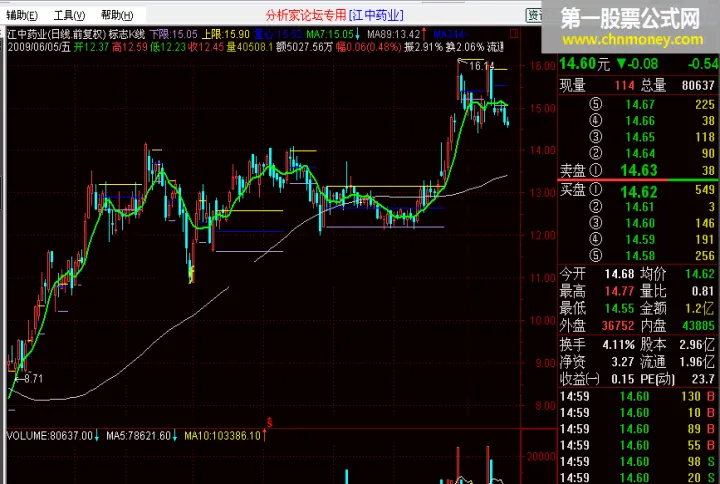
Task: Click the MA10 volume up arrow
Action: click(267, 436)
